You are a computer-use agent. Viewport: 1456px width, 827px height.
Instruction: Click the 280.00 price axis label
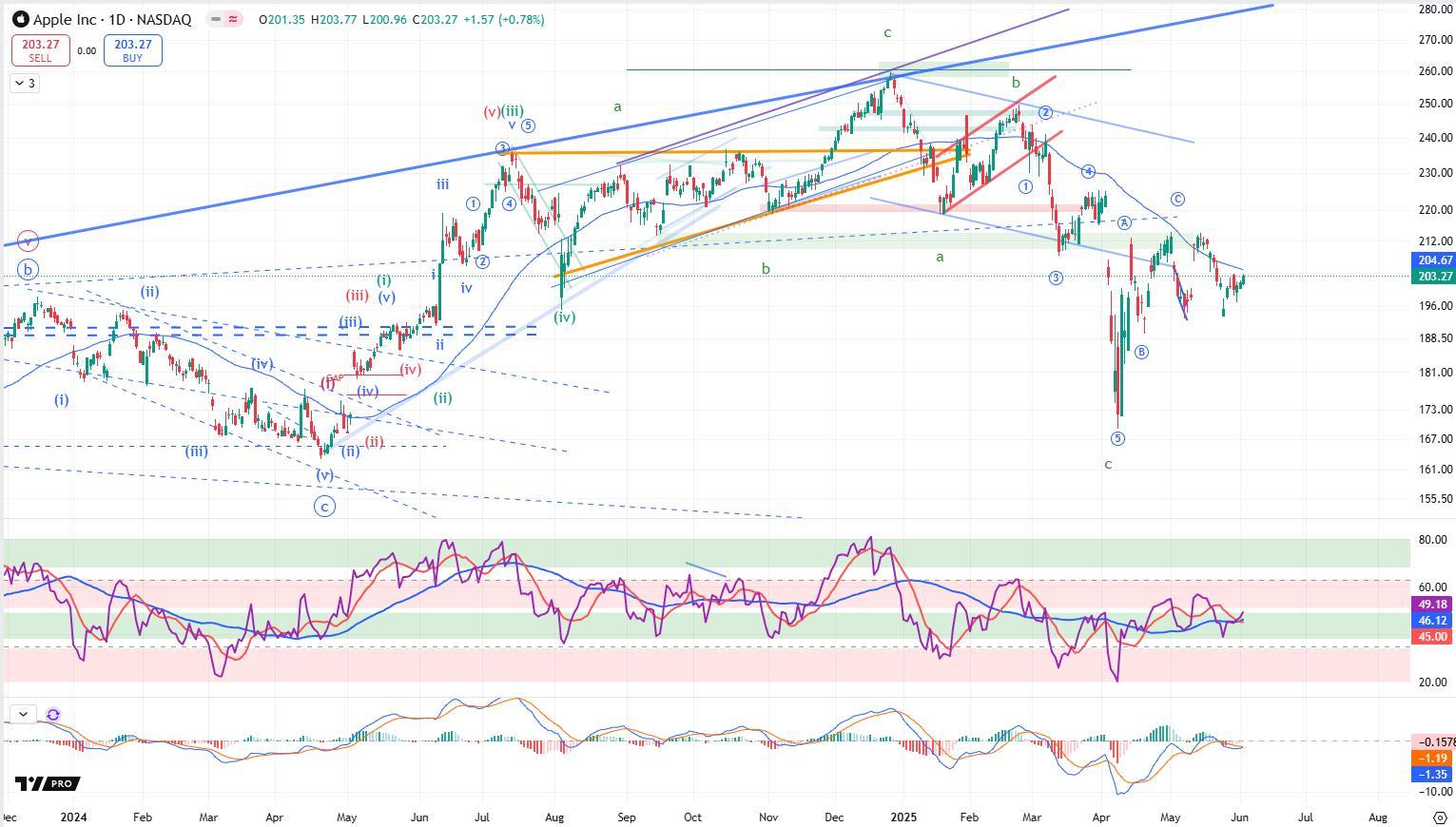[1434, 10]
